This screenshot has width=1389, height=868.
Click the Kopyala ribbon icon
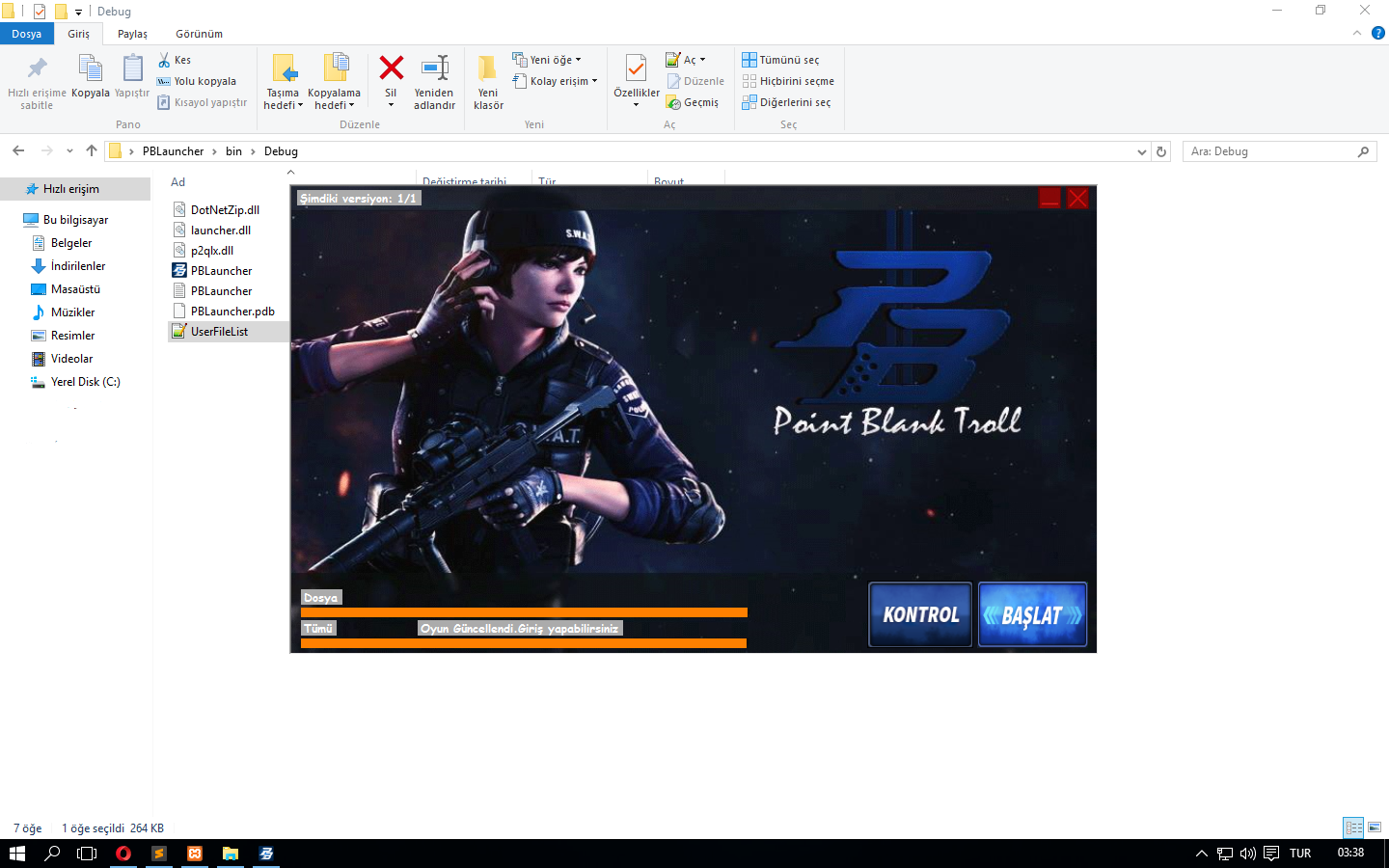(x=90, y=68)
